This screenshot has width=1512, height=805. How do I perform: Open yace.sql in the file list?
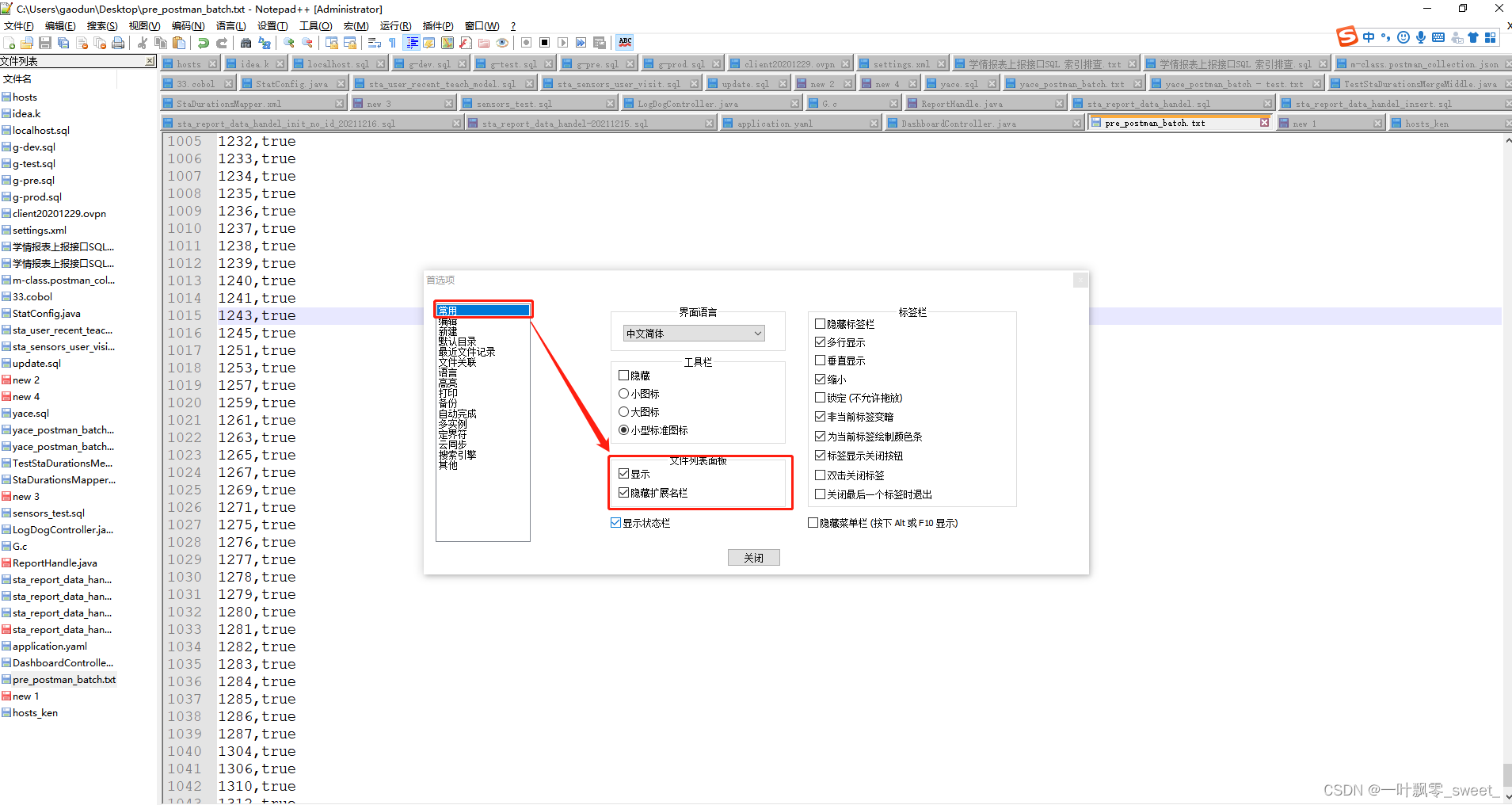tap(31, 413)
